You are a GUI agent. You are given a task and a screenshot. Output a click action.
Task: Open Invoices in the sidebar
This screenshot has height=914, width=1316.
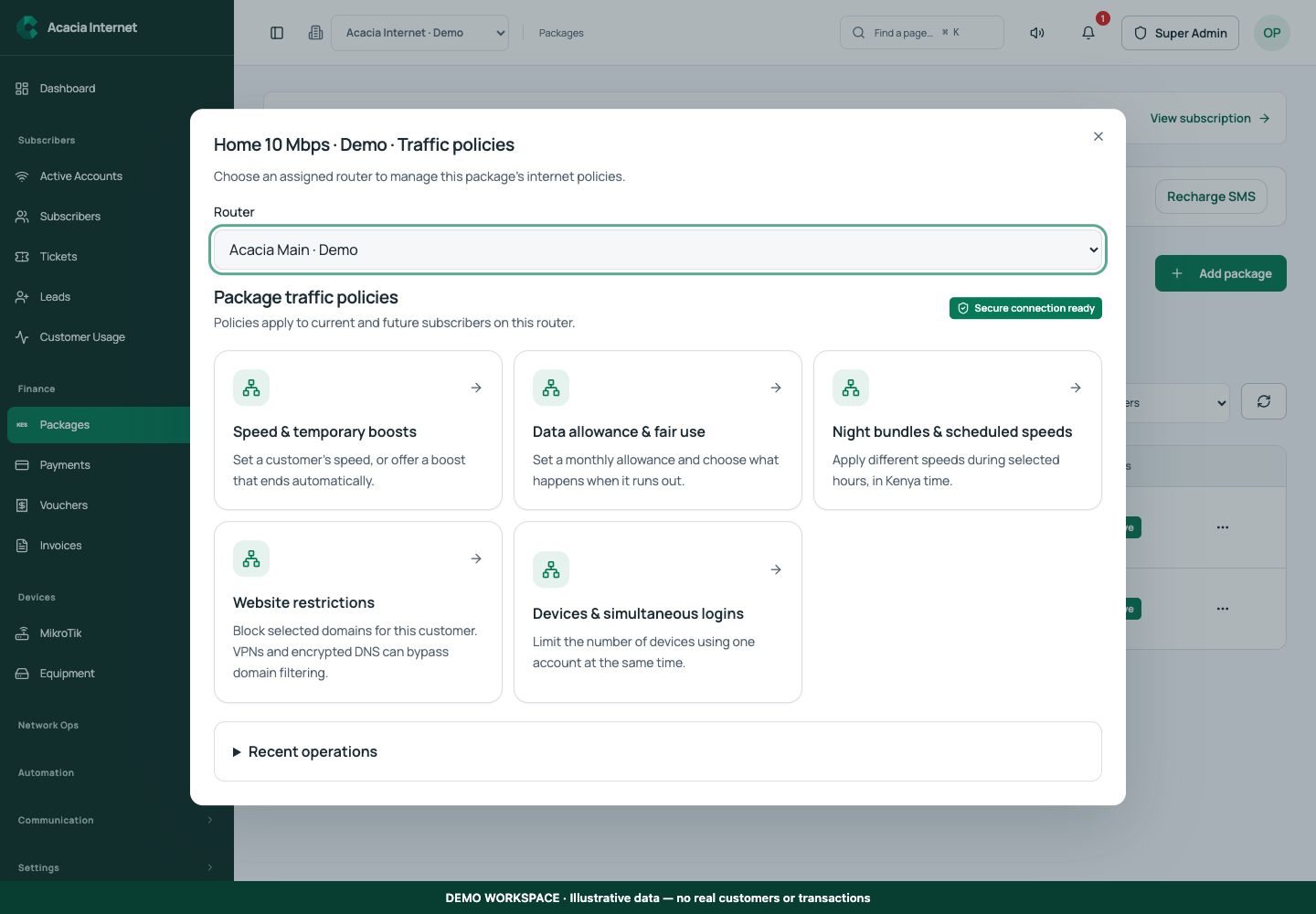coord(117,546)
